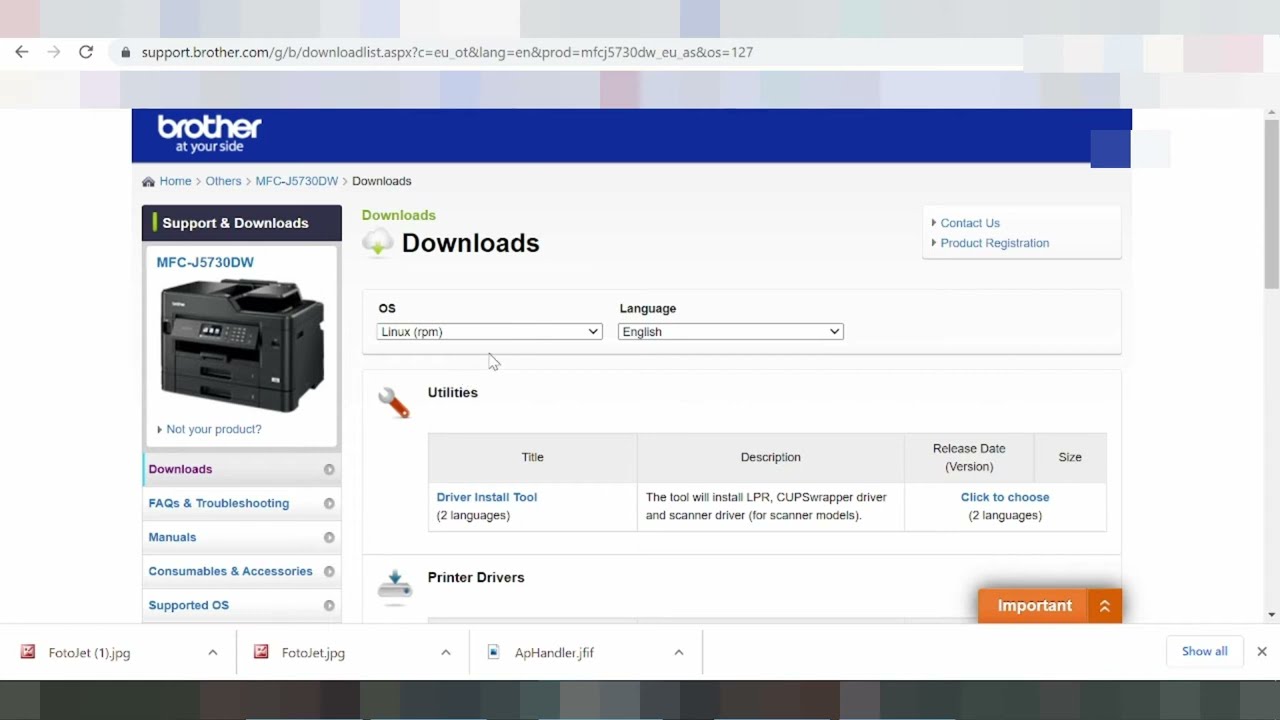Click the green Downloads label above heading
Screen dimensions: 1280x720
click(x=399, y=215)
